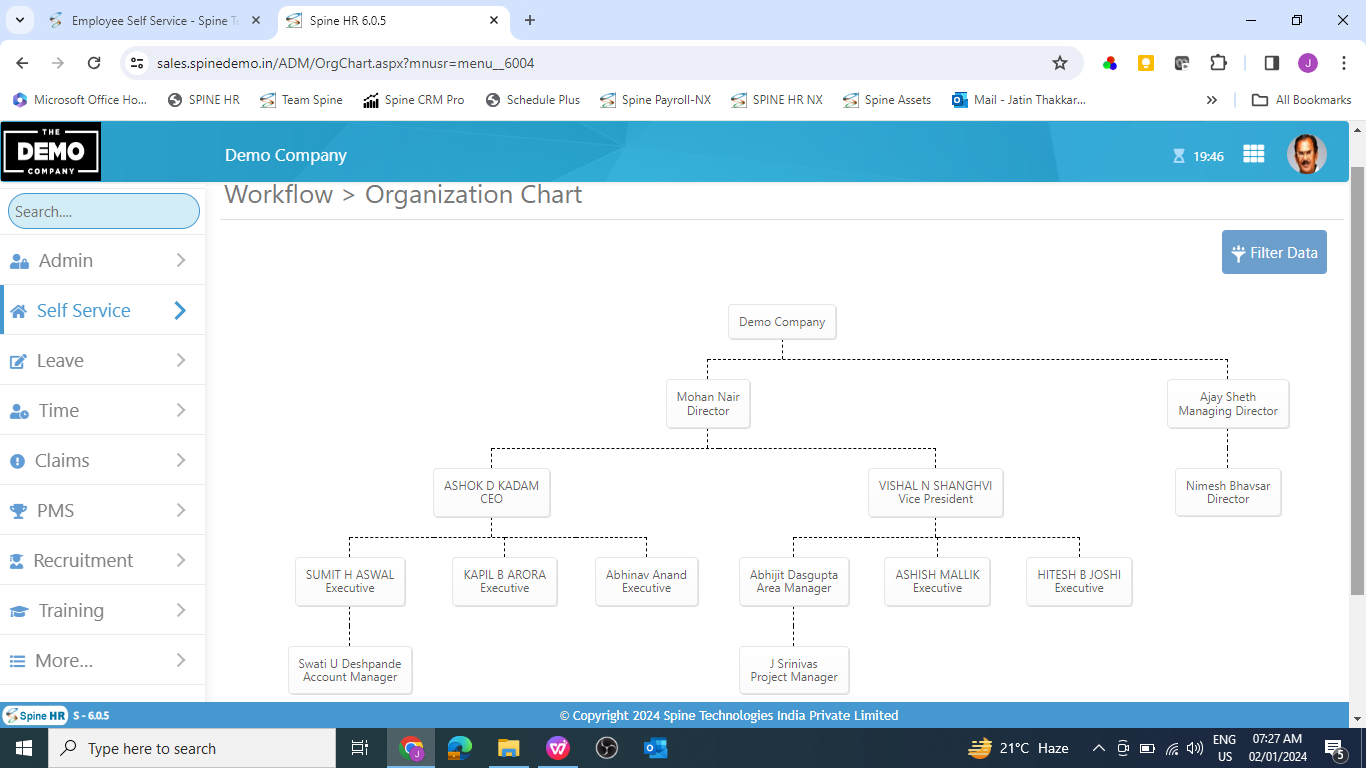The width and height of the screenshot is (1366, 768).
Task: Show more bookmarks chevron
Action: (x=1212, y=100)
